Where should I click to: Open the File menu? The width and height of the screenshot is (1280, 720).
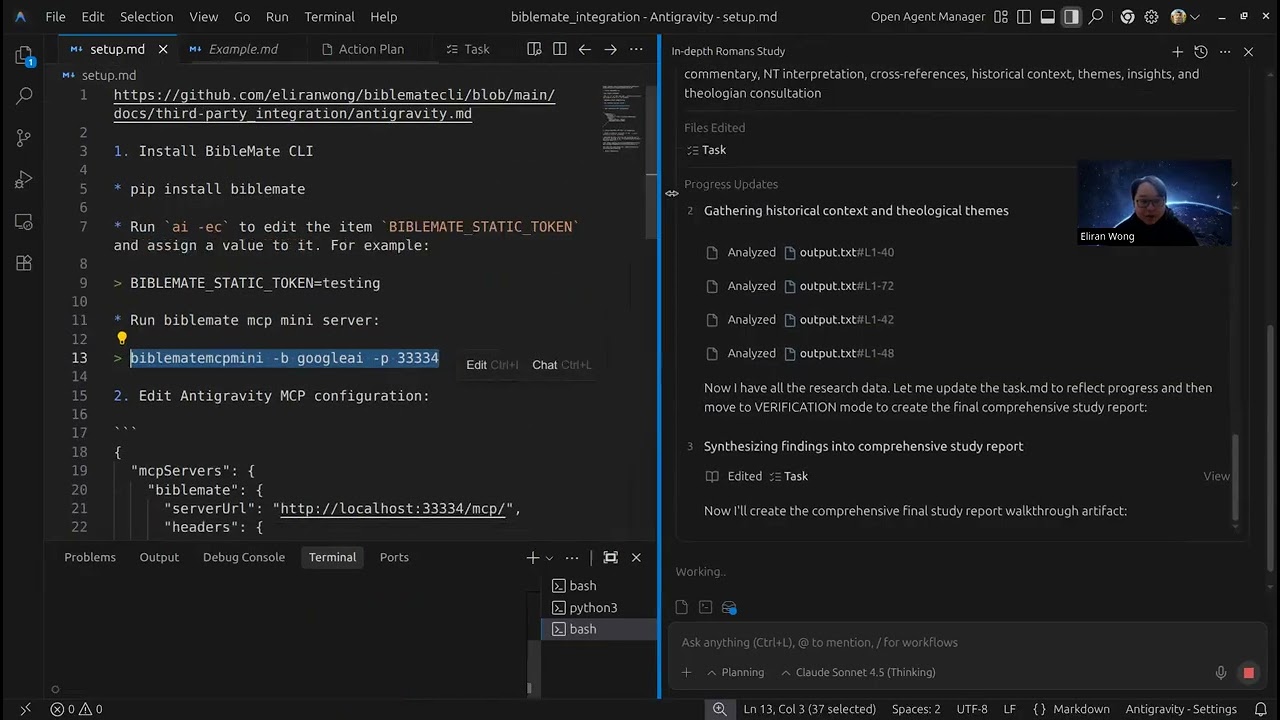coord(55,16)
